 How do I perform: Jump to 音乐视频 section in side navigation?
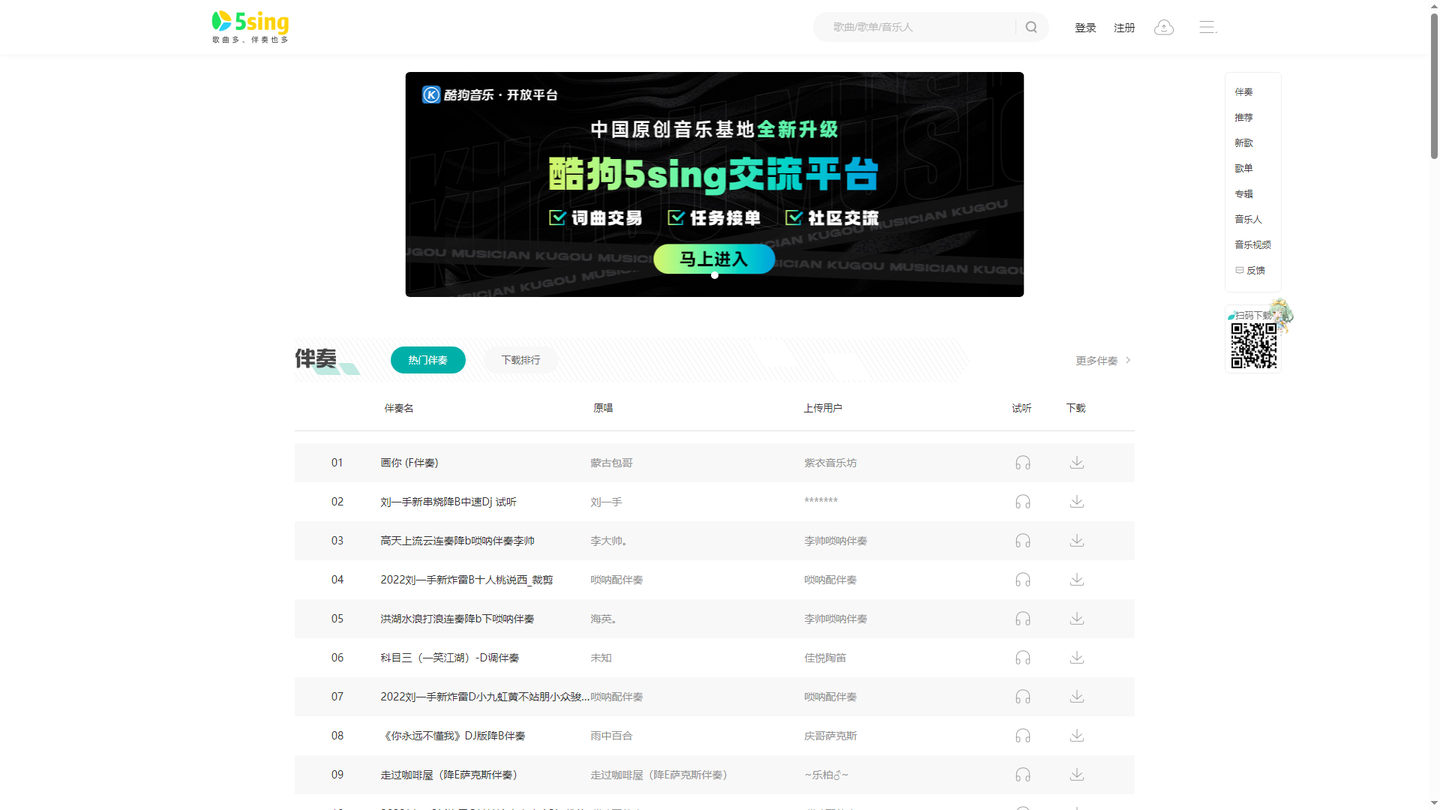click(x=1253, y=245)
